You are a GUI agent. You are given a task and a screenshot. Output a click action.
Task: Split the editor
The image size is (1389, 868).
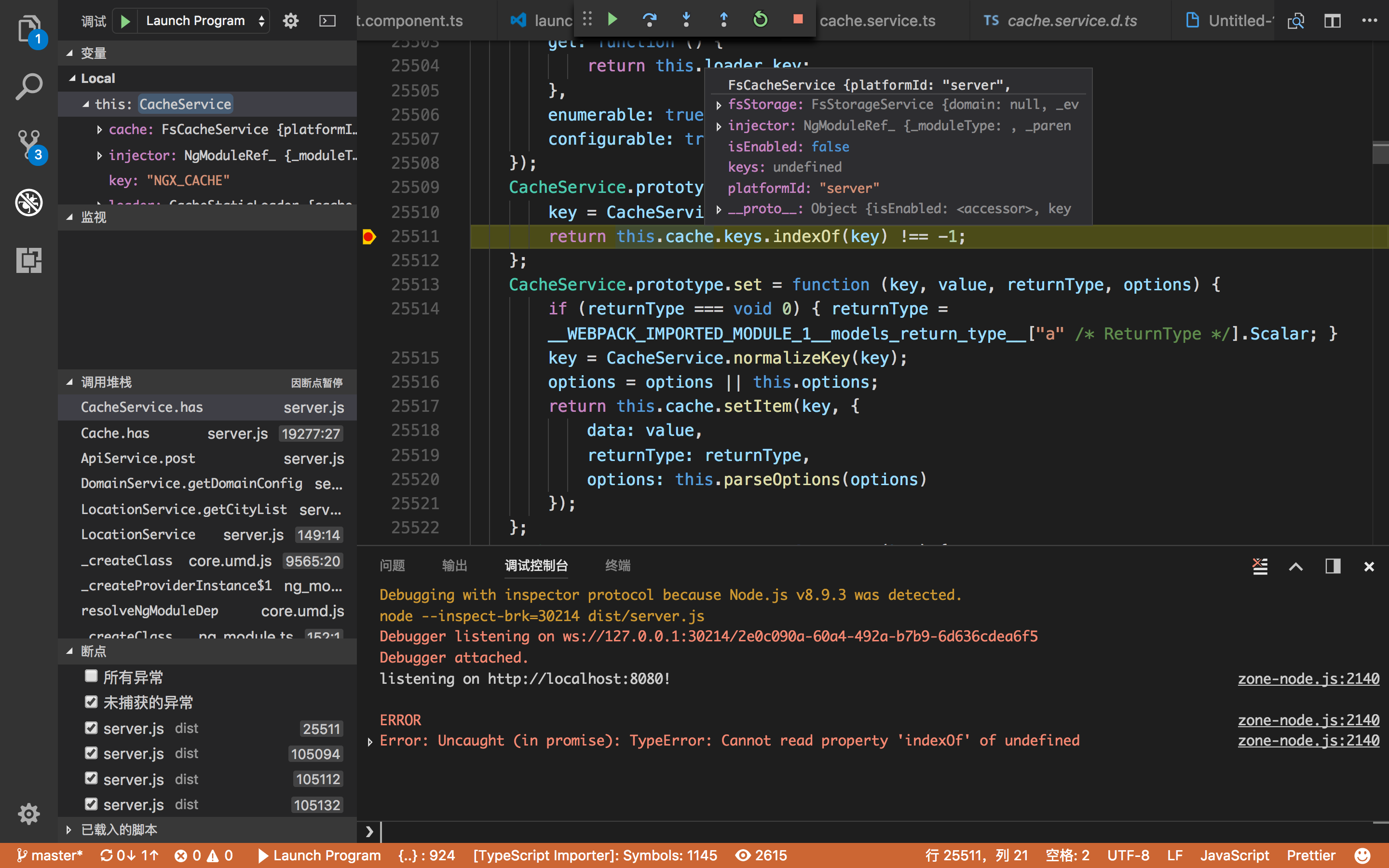[x=1332, y=21]
